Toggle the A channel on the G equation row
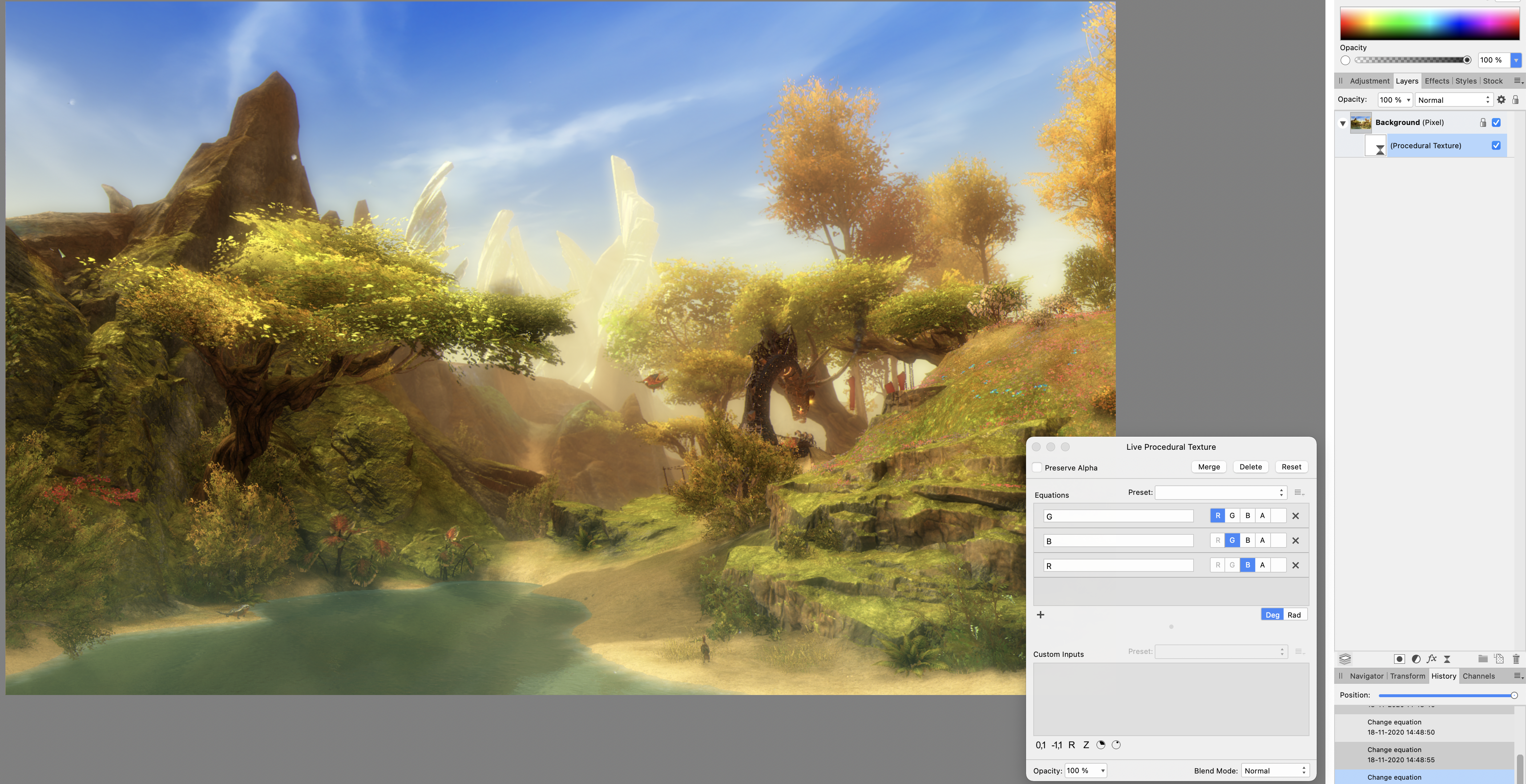 [1262, 516]
